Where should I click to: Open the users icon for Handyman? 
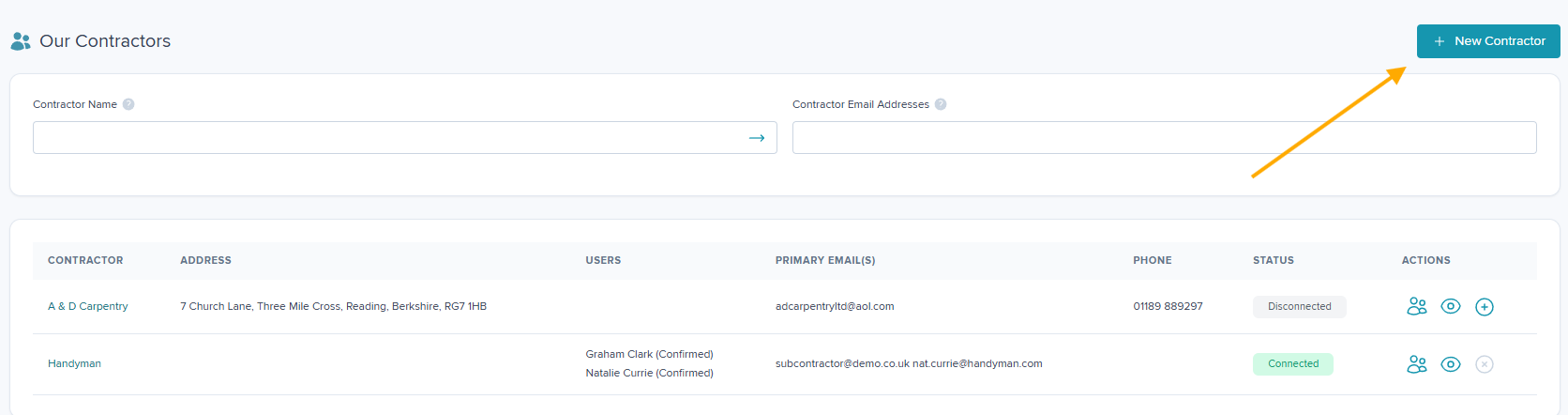tap(1417, 364)
